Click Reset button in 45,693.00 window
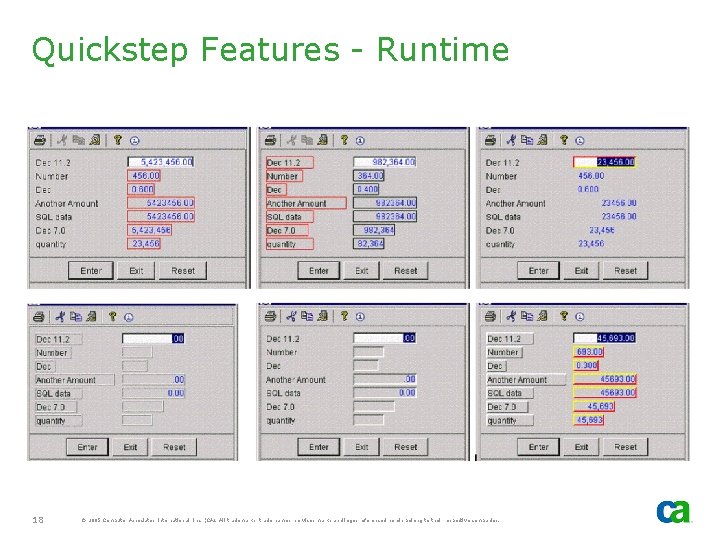 pos(625,446)
